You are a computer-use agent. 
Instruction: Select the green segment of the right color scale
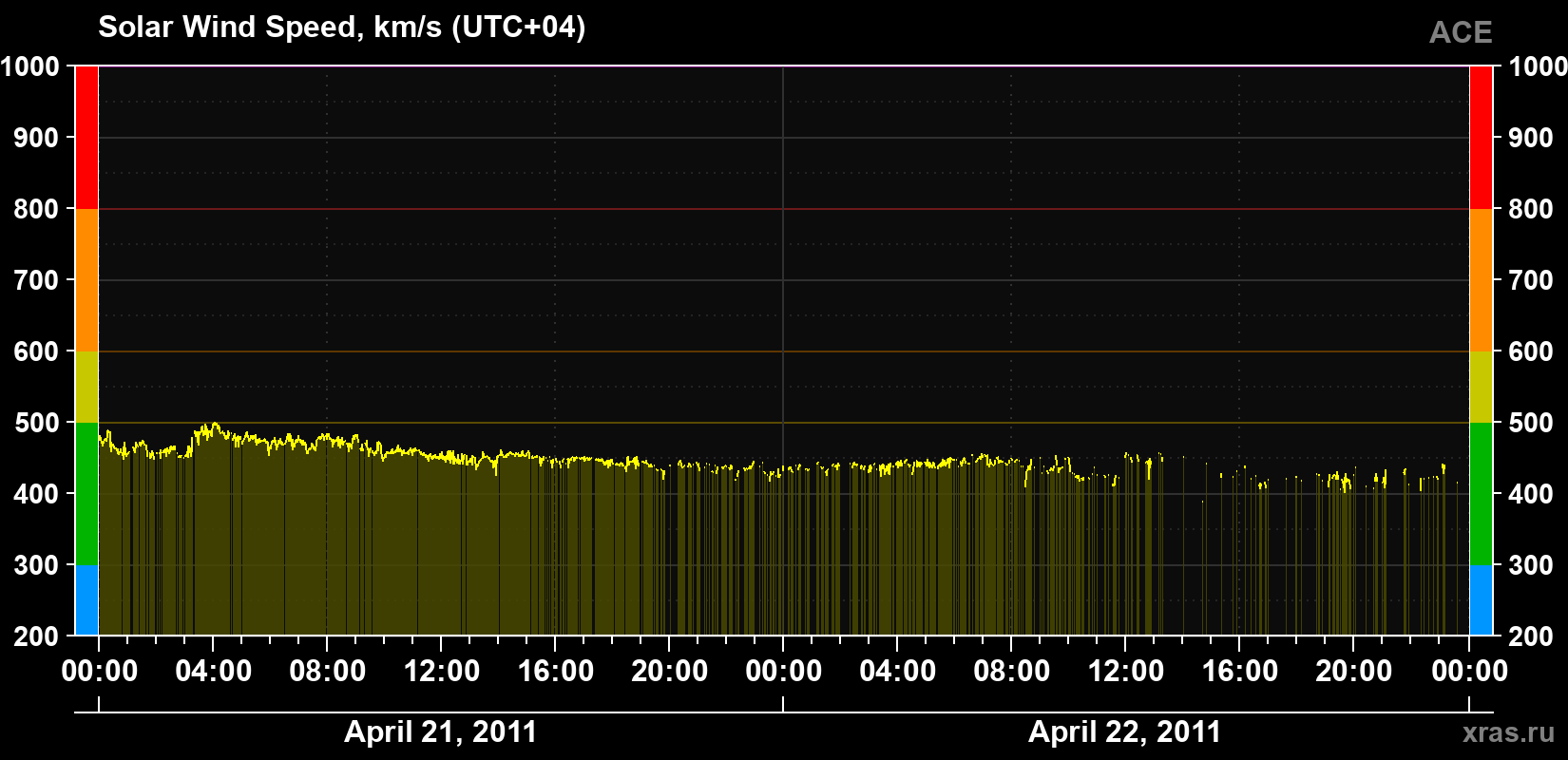(1481, 494)
